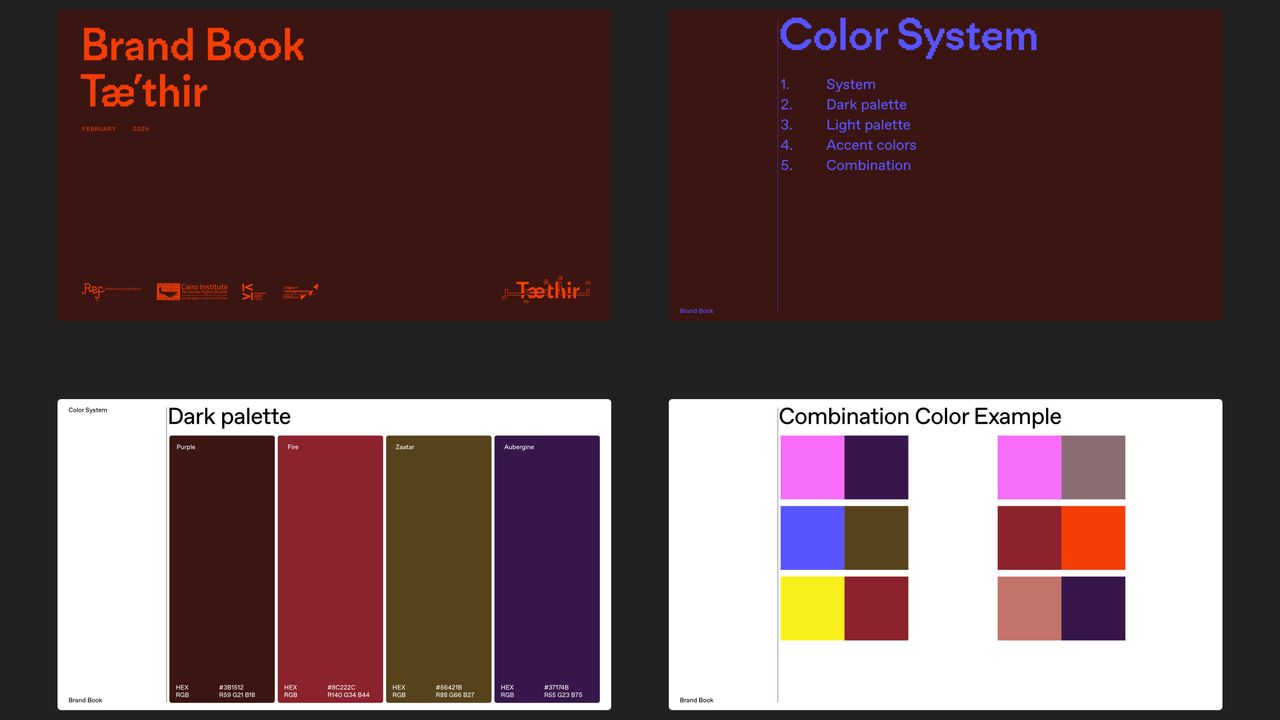Click the 'Combination Color Example' heading

[920, 416]
